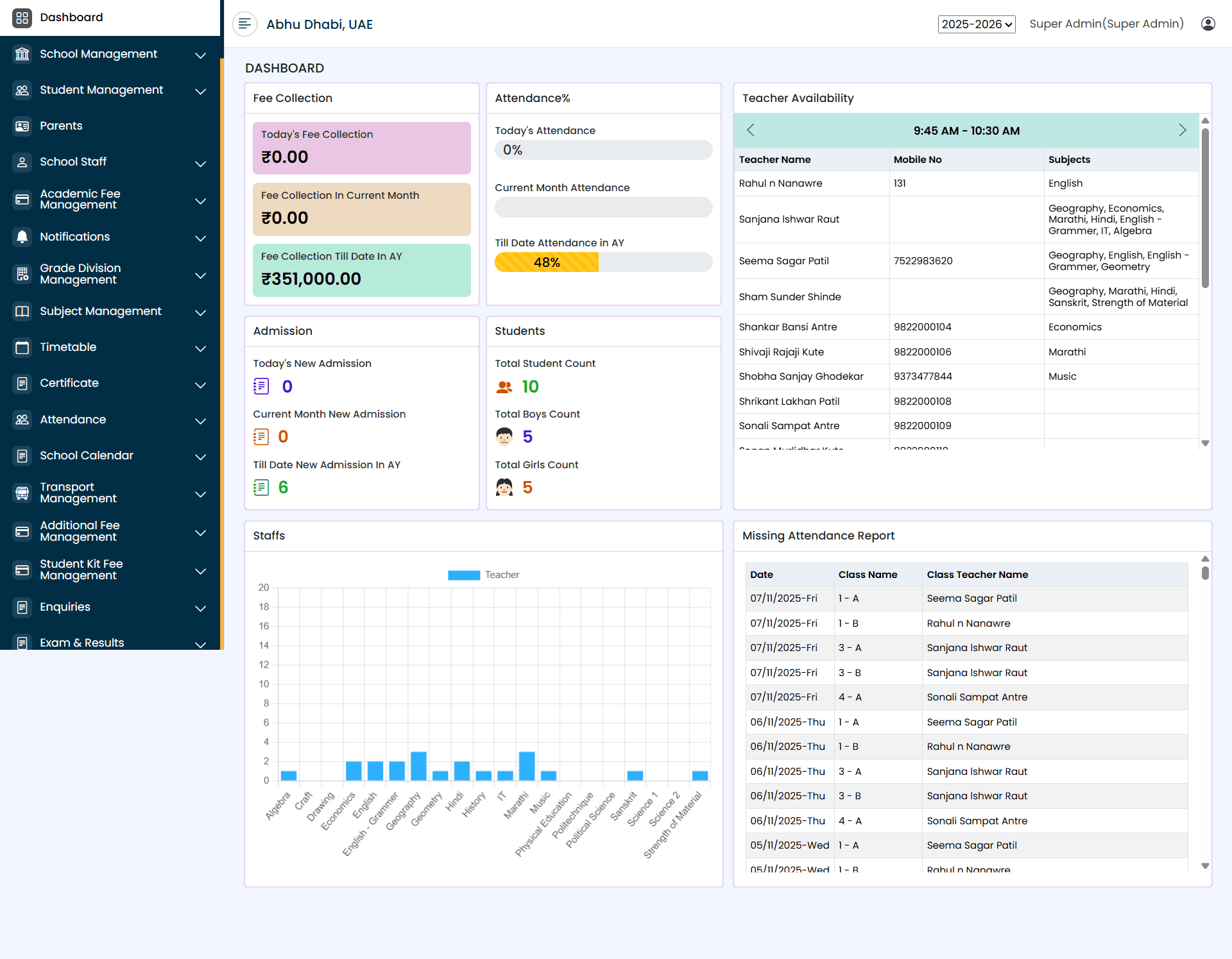Click the user profile icon top right
1232x959 pixels.
[1208, 23]
